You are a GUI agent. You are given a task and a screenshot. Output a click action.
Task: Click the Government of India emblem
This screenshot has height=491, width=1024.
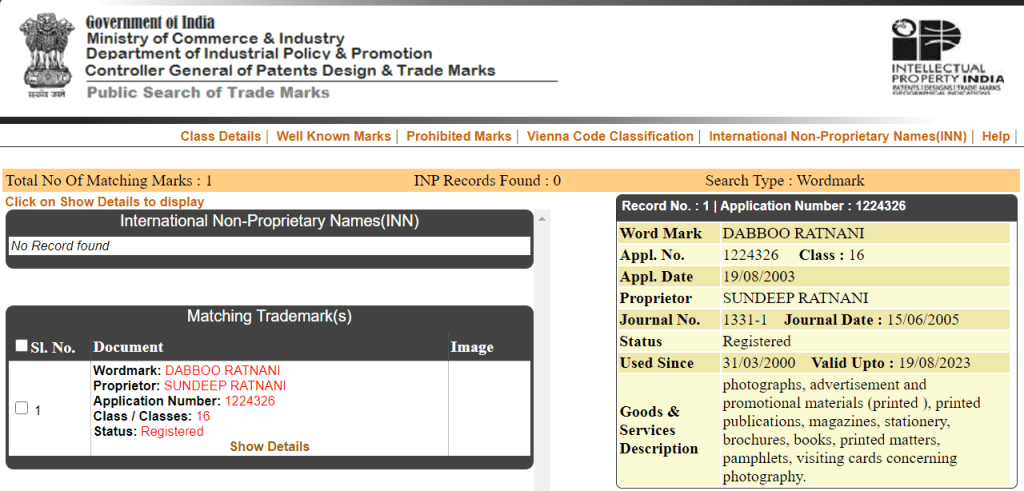tap(45, 55)
